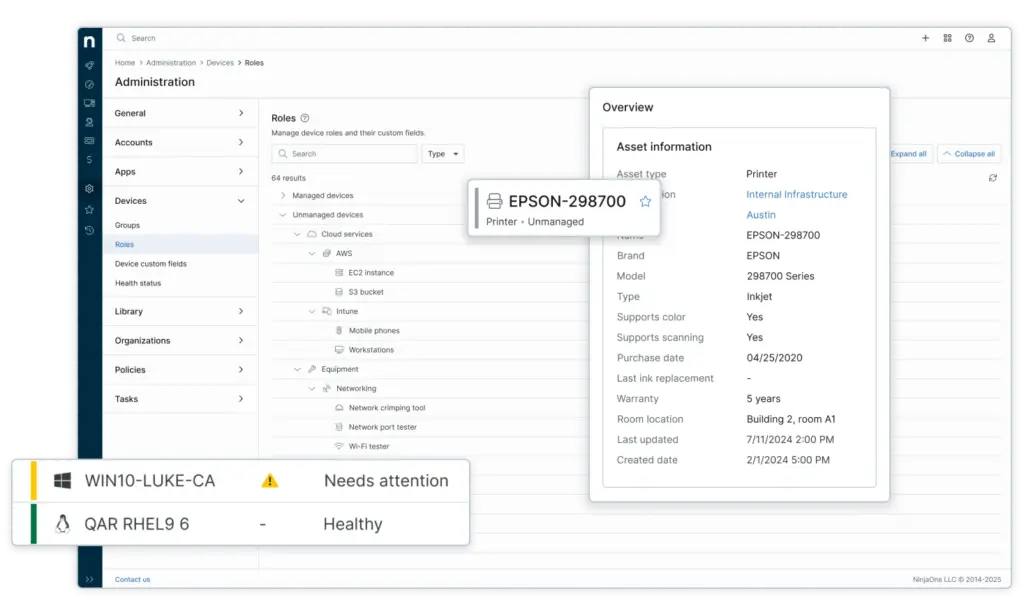The image size is (1024, 614).
Task: Expand the Managed devices tree node
Action: click(x=283, y=195)
